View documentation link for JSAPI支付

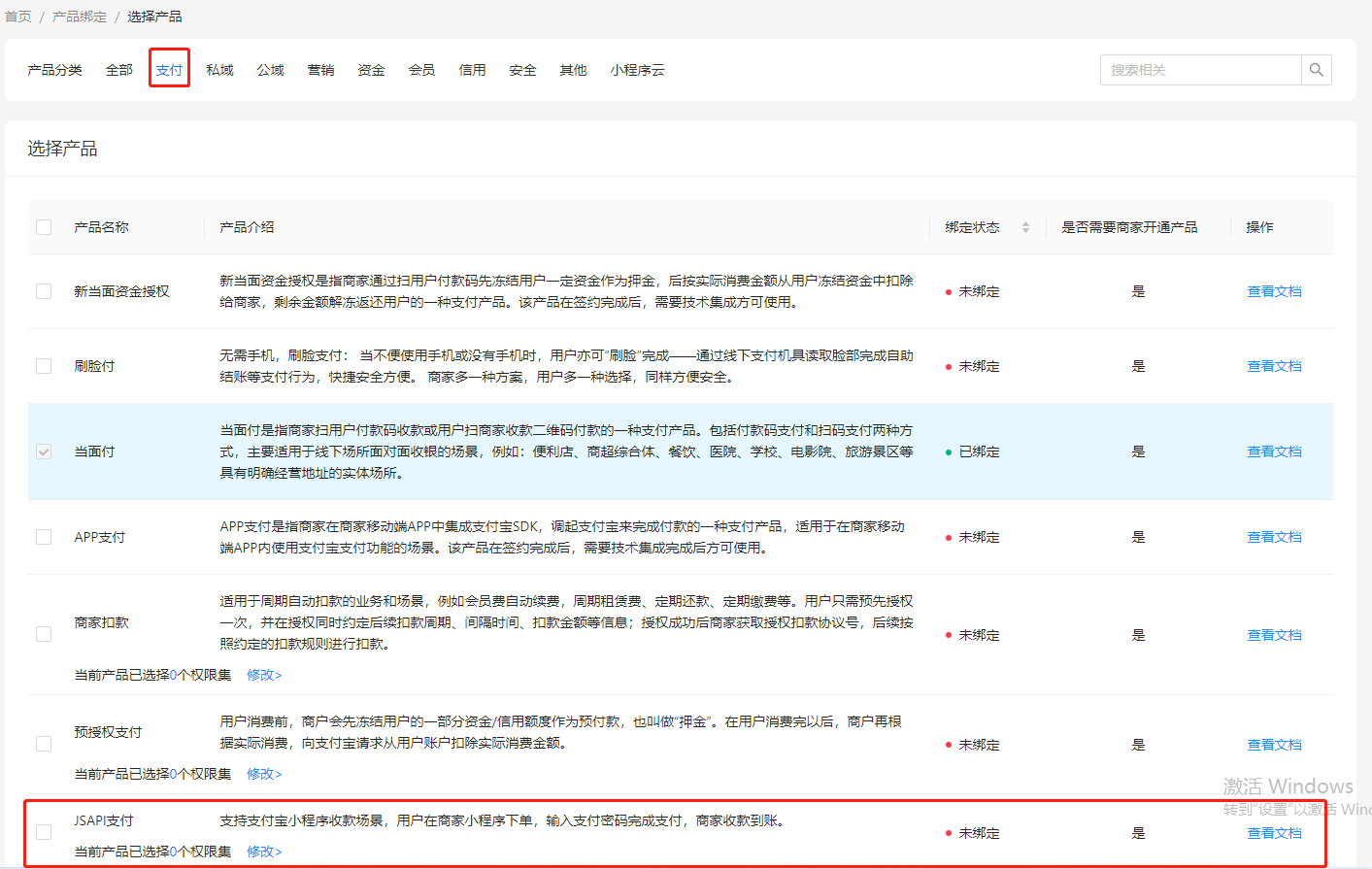1274,833
